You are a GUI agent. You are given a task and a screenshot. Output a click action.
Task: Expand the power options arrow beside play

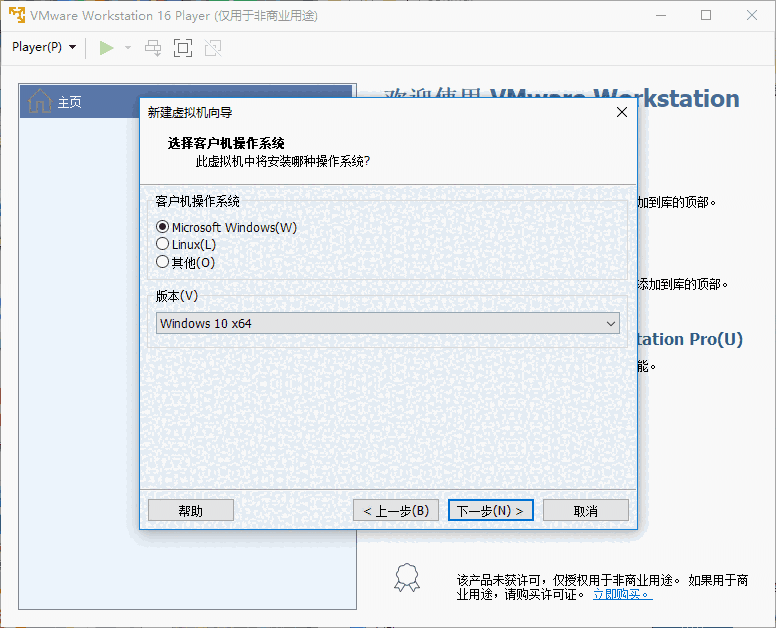pos(128,48)
